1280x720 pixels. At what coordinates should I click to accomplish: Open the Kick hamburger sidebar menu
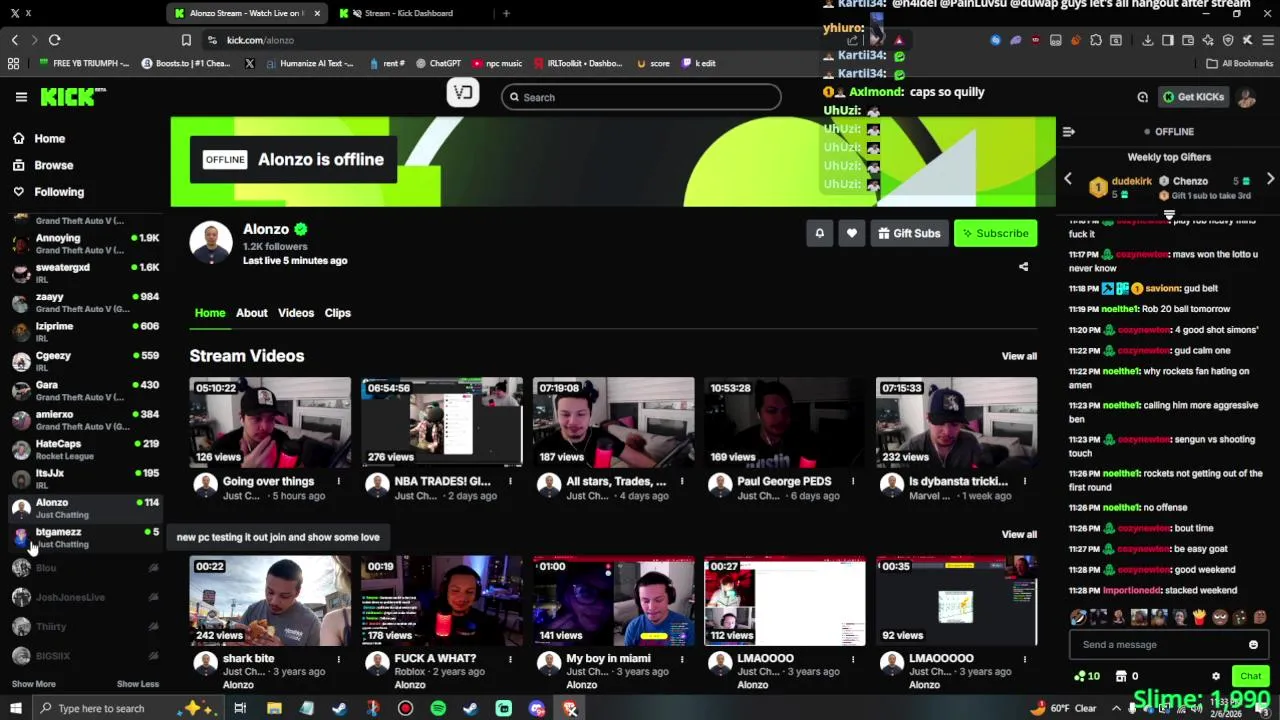[21, 97]
